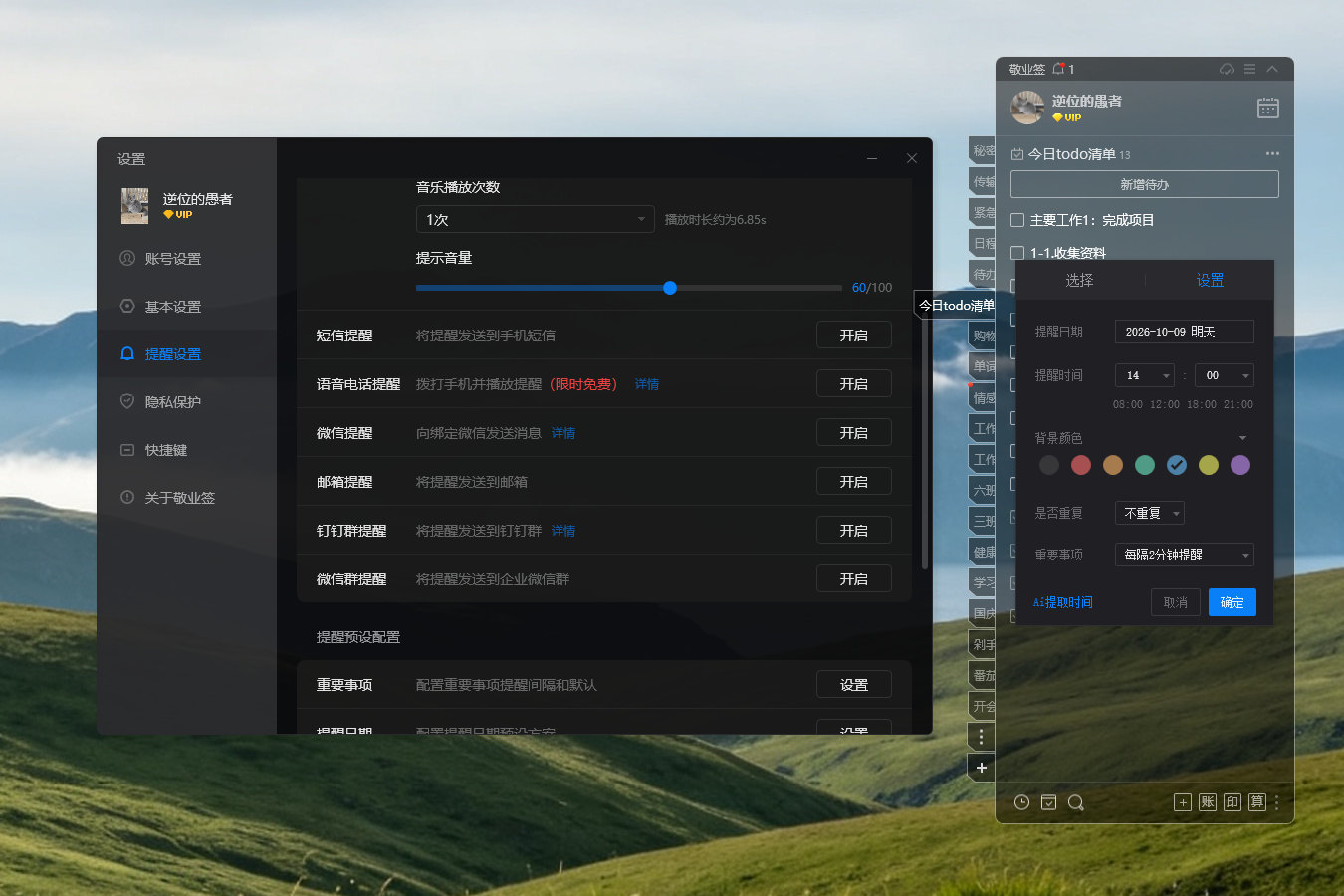Screen dimensions: 1344x896
Task: Open the 每隔2分钟提醒 important item dropdown
Action: tap(1185, 555)
